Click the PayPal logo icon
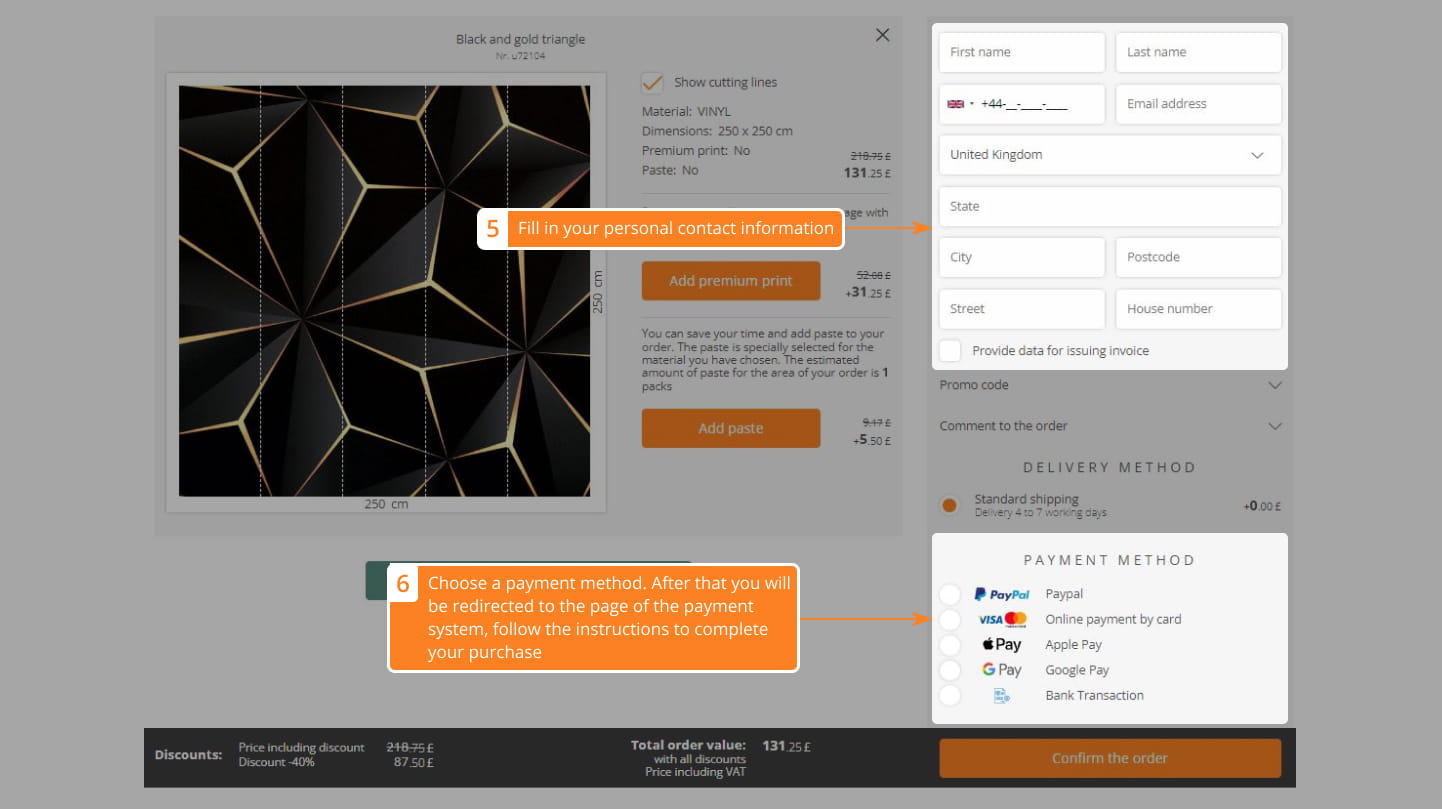The height and width of the screenshot is (809, 1442). pos(1001,594)
